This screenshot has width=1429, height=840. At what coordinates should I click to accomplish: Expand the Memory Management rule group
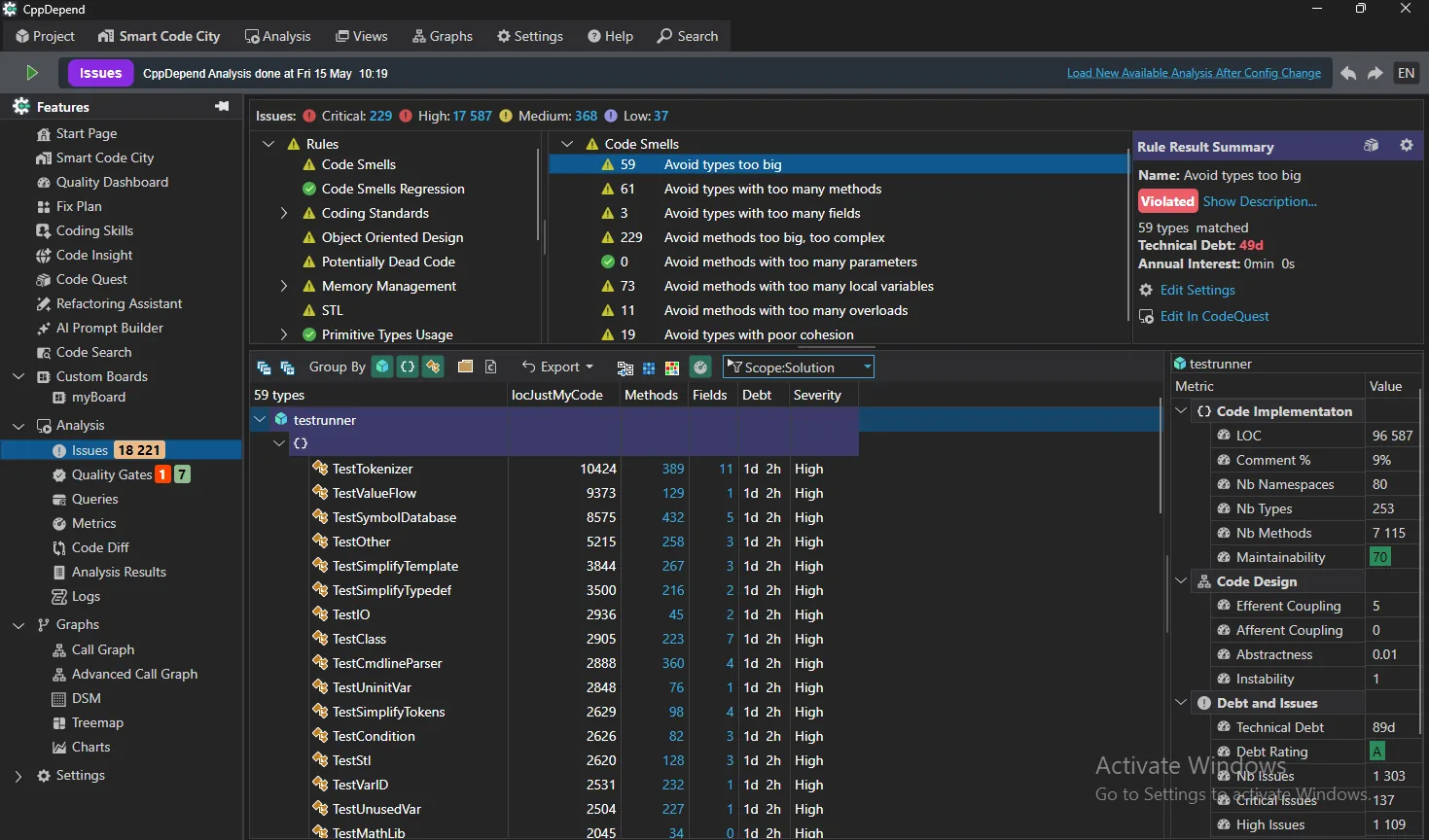[x=284, y=286]
